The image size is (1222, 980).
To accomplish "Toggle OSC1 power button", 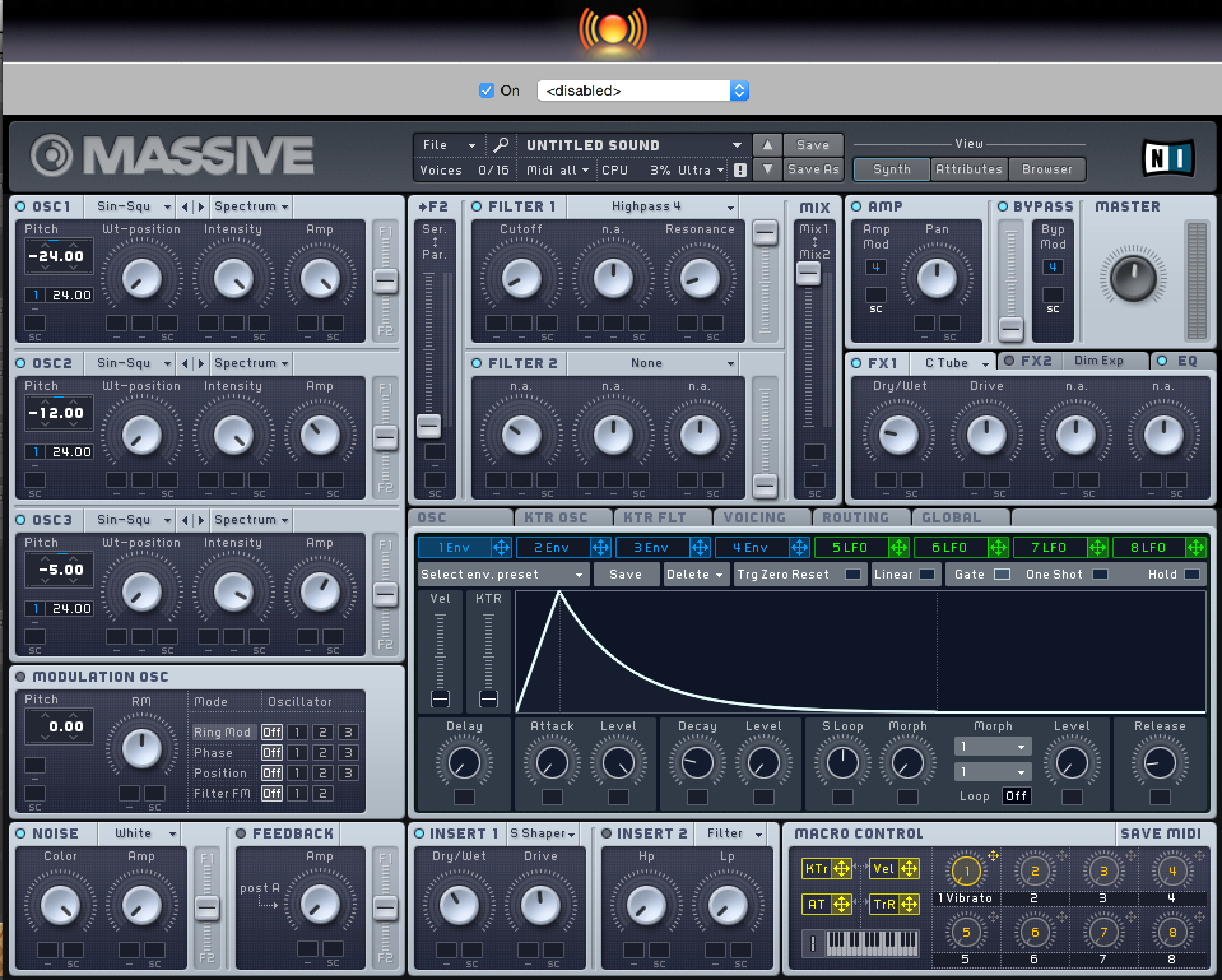I will [20, 206].
